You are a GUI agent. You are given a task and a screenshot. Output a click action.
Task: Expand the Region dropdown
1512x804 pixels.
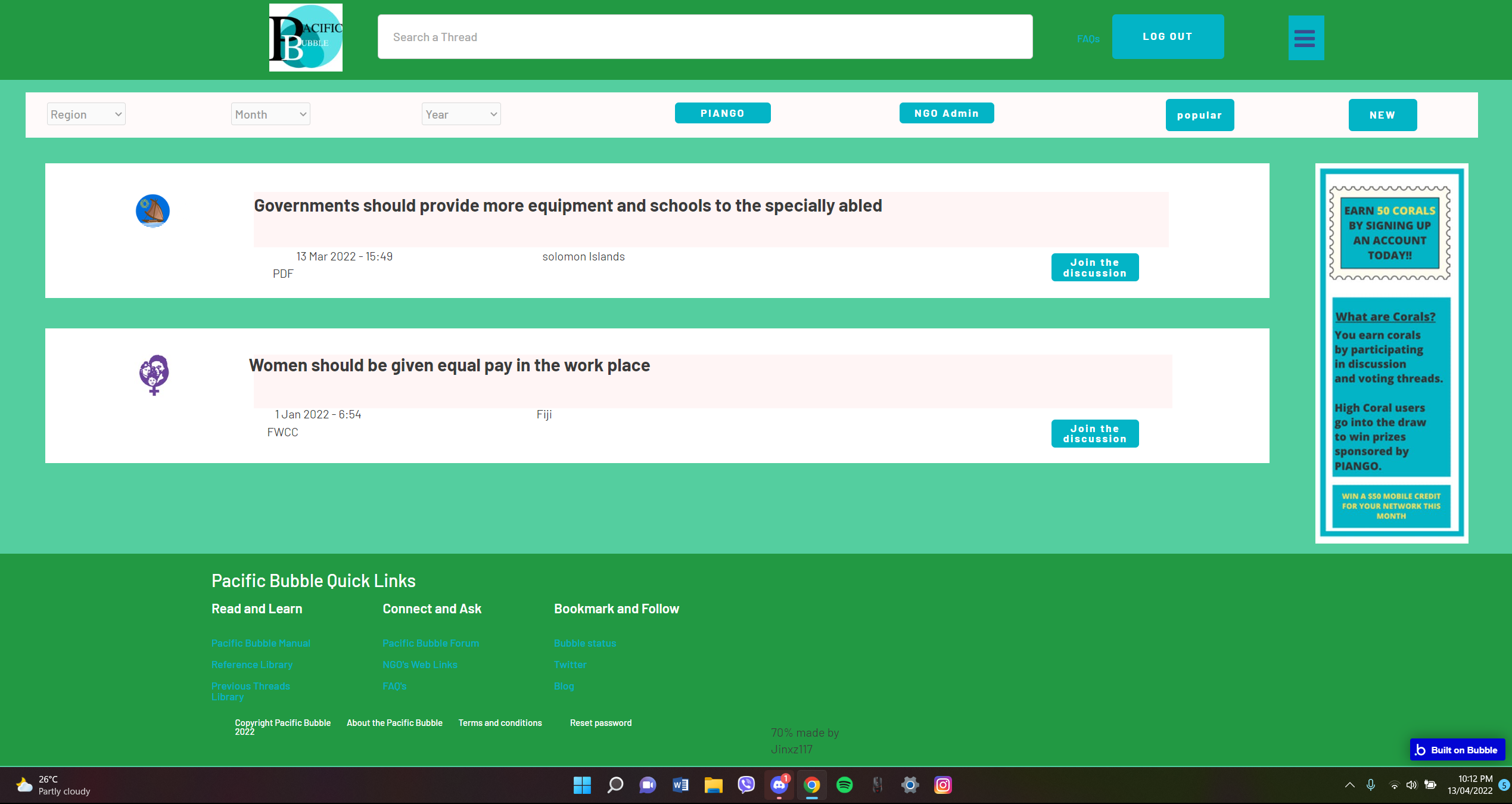pos(86,114)
